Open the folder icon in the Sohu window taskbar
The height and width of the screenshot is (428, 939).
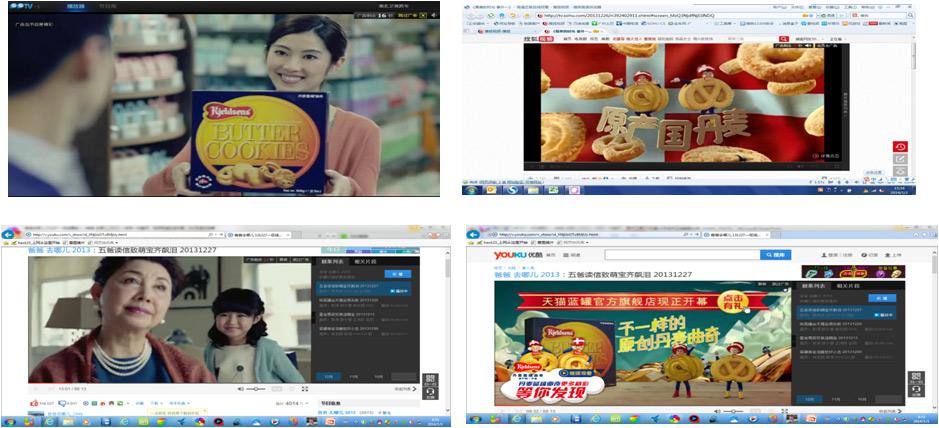(533, 190)
